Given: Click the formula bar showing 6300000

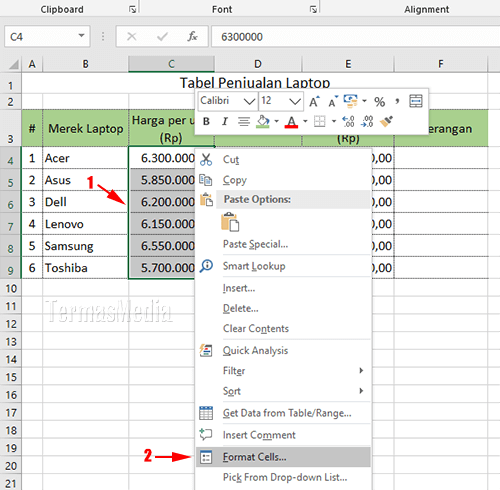Looking at the screenshot, I should (x=356, y=36).
